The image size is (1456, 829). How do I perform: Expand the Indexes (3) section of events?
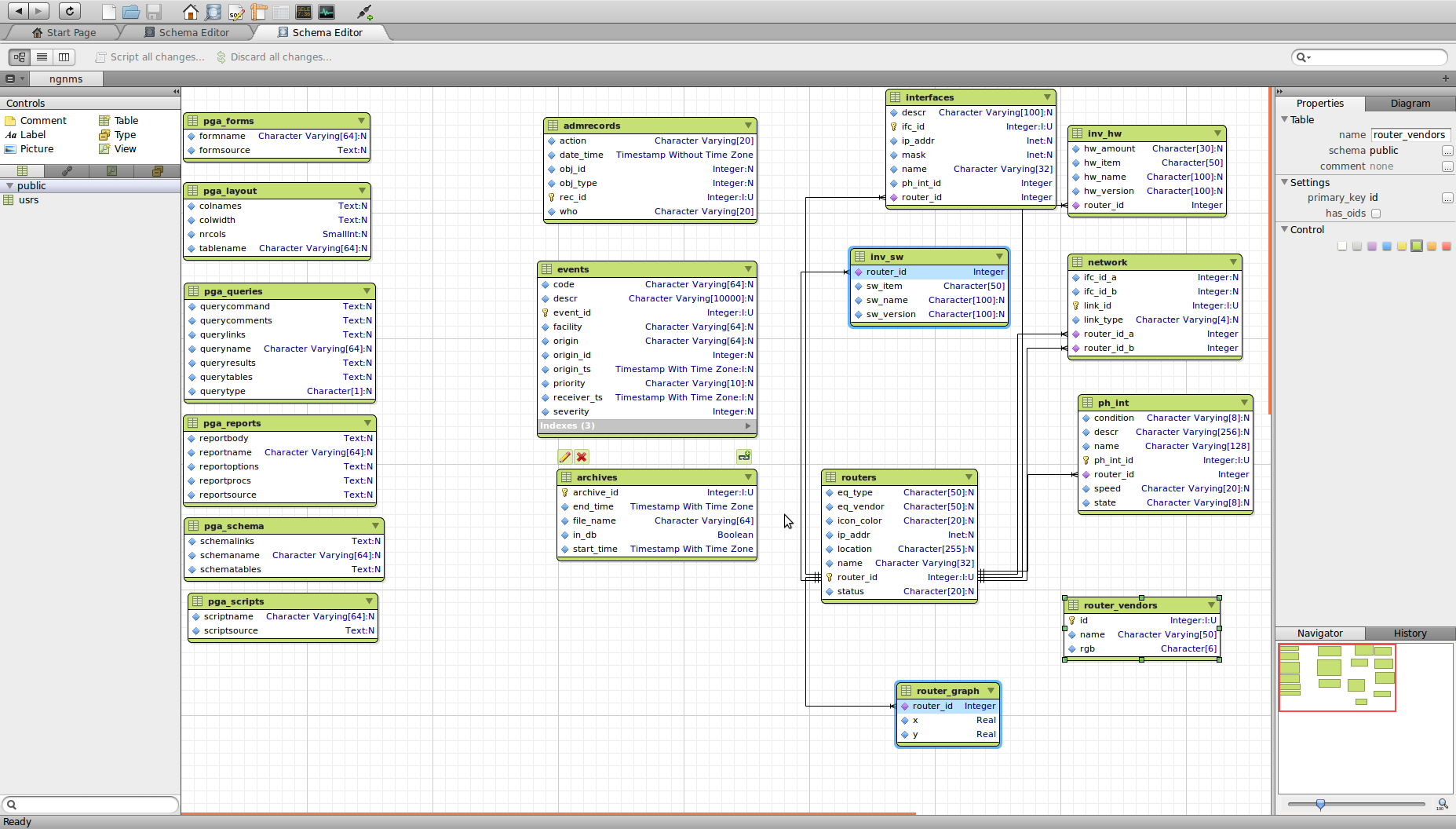pos(747,426)
